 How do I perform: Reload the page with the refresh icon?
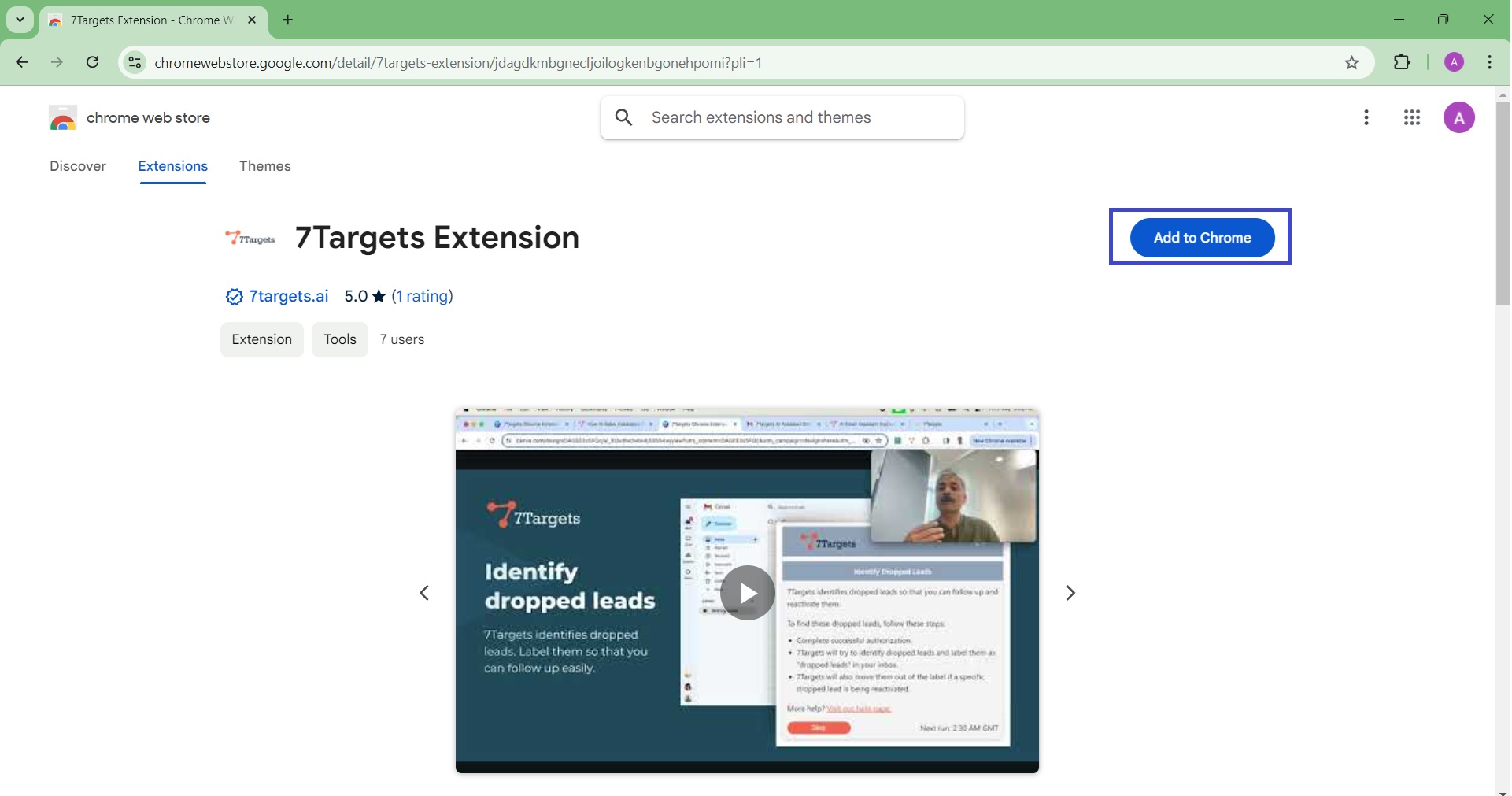93,63
